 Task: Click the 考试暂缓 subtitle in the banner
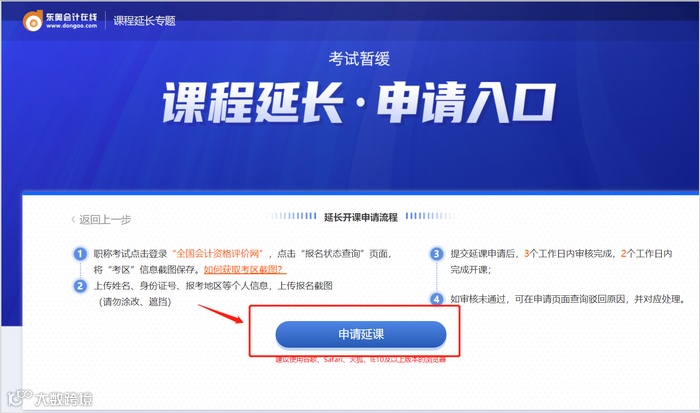click(x=359, y=58)
